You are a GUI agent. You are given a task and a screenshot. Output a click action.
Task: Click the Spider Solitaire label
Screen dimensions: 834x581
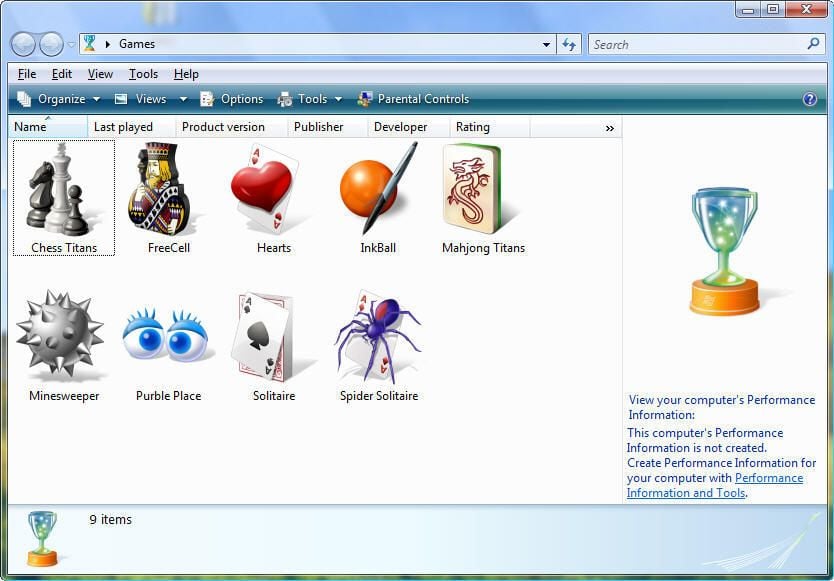click(x=379, y=396)
